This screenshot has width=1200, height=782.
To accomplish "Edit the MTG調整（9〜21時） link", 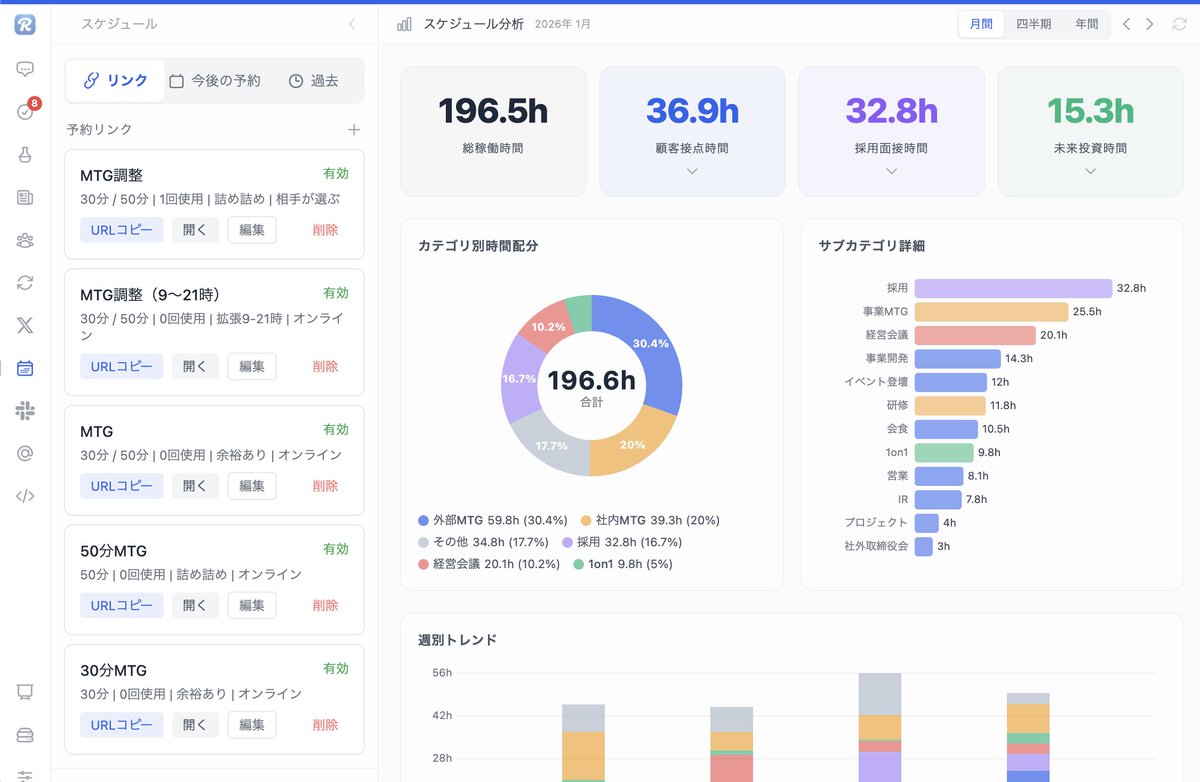I will (x=252, y=366).
